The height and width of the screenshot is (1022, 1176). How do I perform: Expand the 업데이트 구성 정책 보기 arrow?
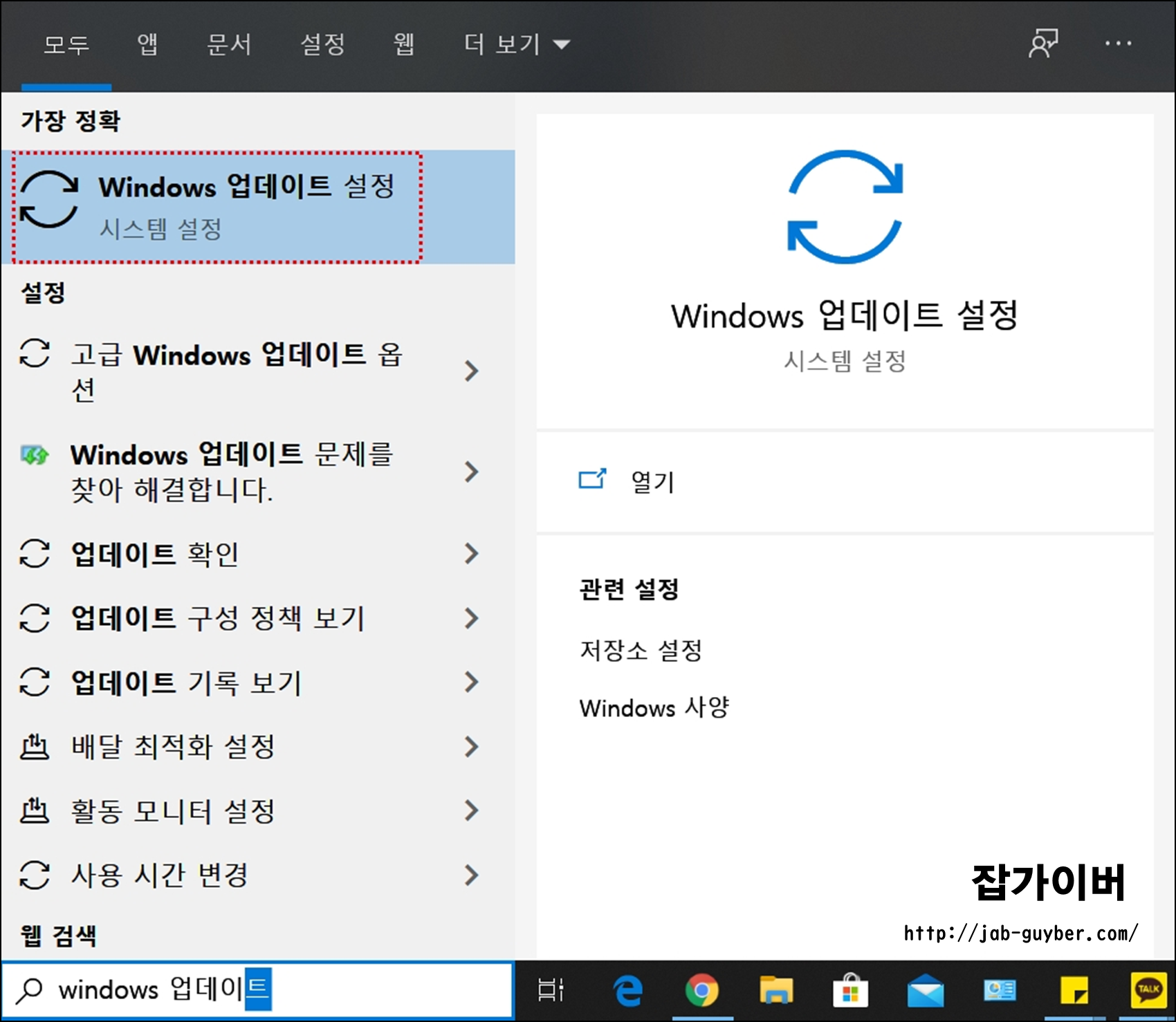click(472, 617)
